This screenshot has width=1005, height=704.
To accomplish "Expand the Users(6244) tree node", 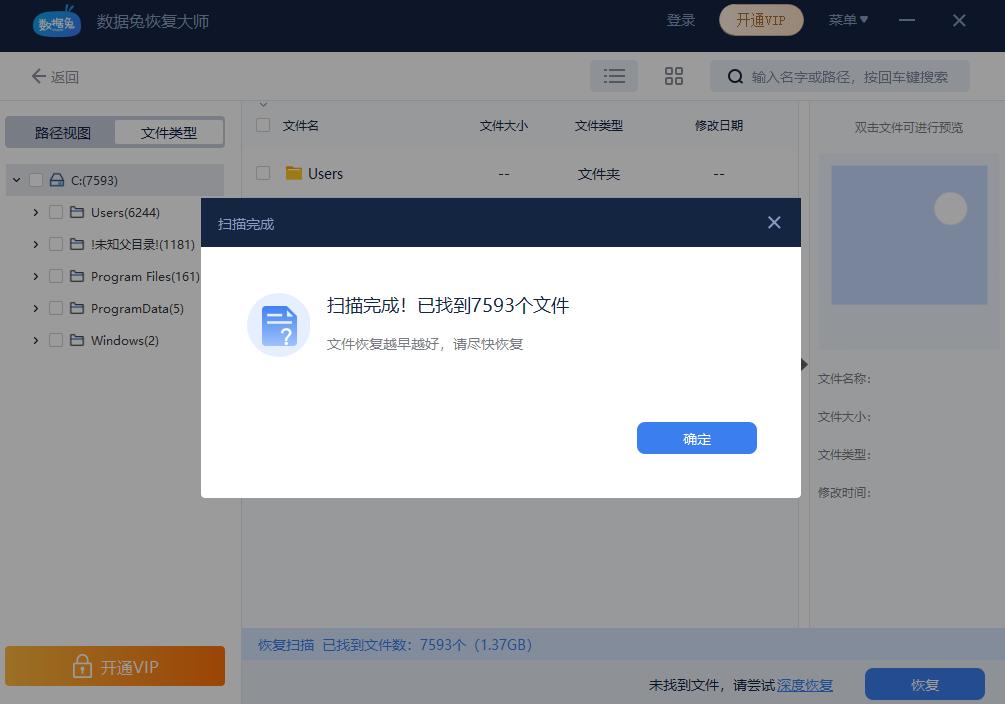I will [x=35, y=212].
